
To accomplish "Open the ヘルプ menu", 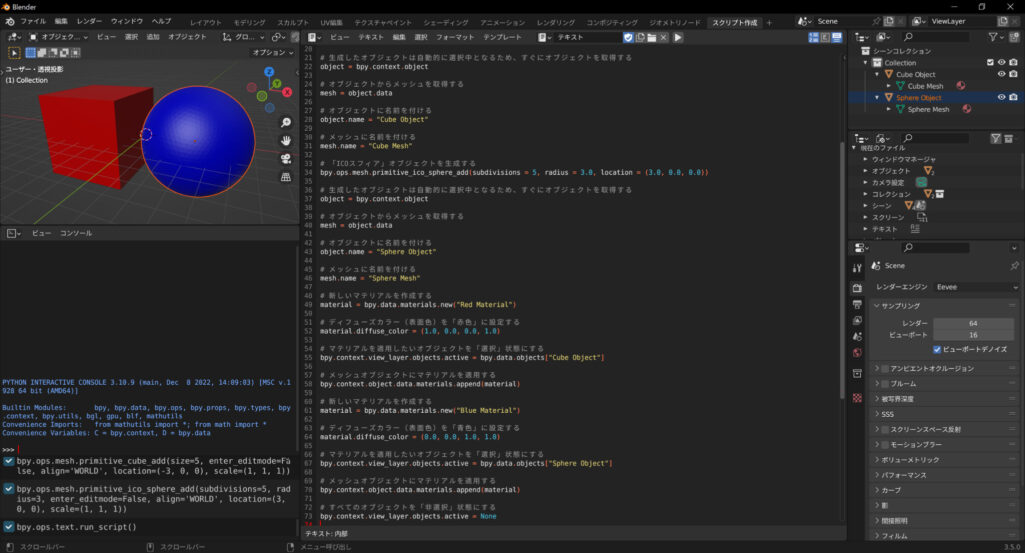I will [161, 22].
